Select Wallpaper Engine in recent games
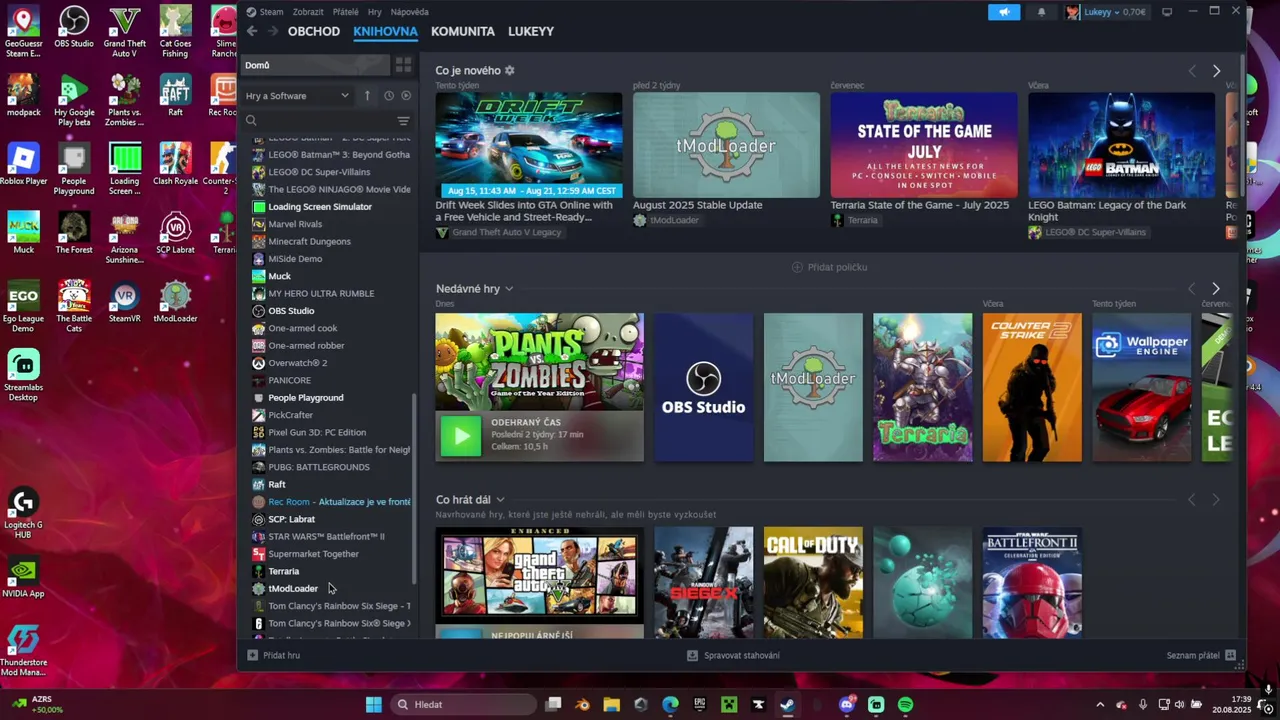The height and width of the screenshot is (720, 1280). (x=1142, y=387)
